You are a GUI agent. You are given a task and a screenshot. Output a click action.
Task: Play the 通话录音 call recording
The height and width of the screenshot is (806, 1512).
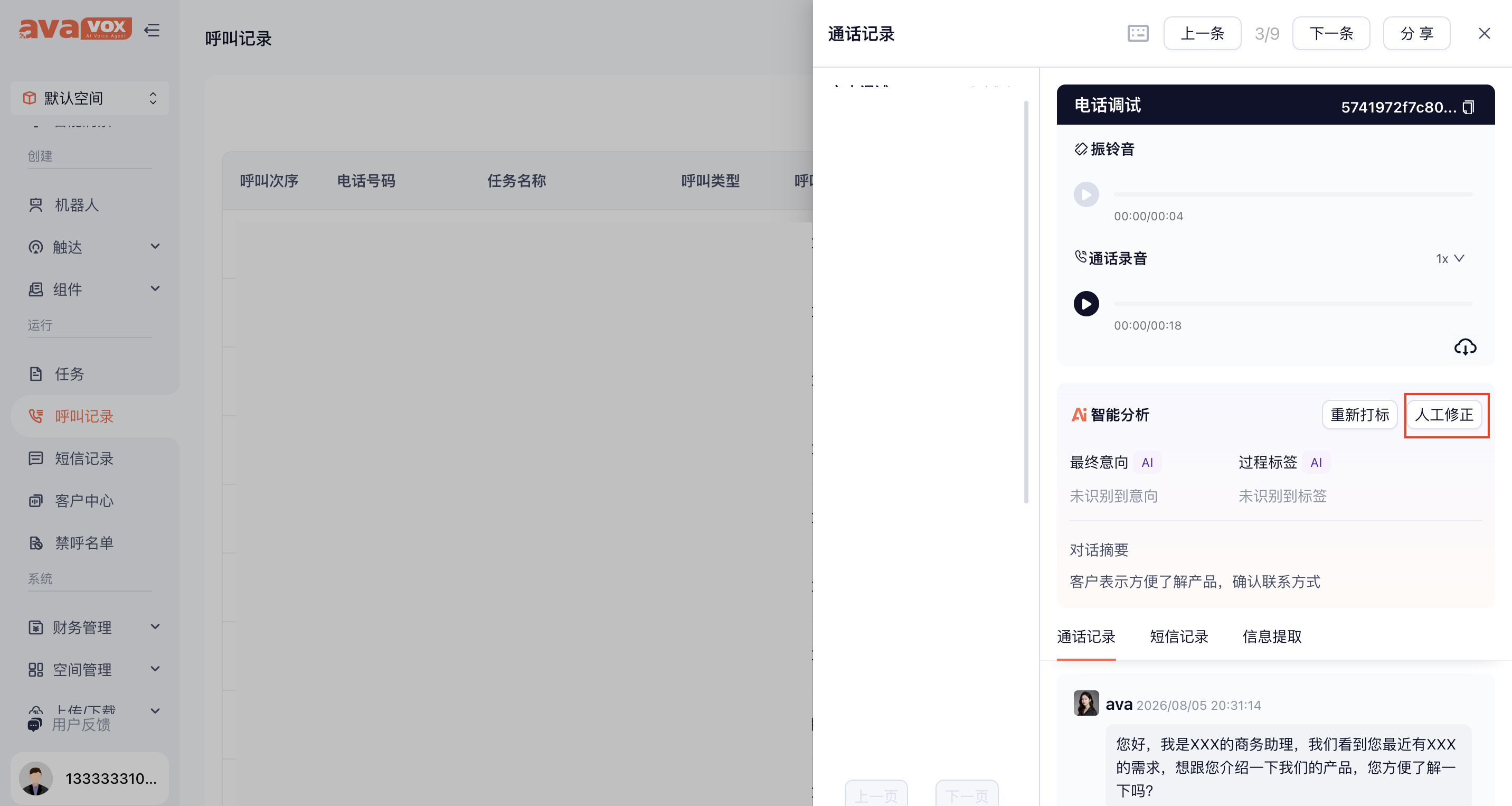tap(1086, 304)
